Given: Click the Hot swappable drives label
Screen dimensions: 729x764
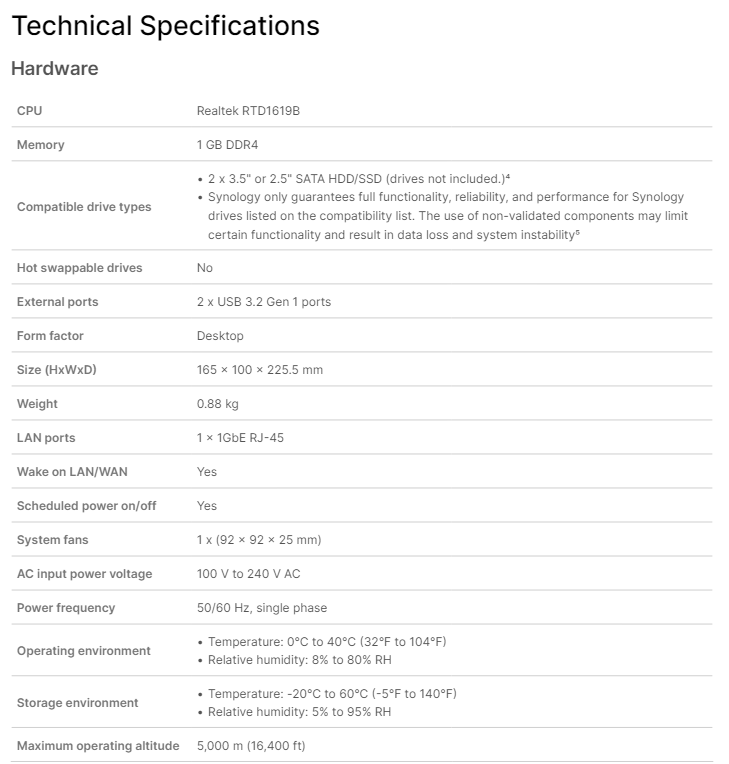Looking at the screenshot, I should (x=79, y=268).
